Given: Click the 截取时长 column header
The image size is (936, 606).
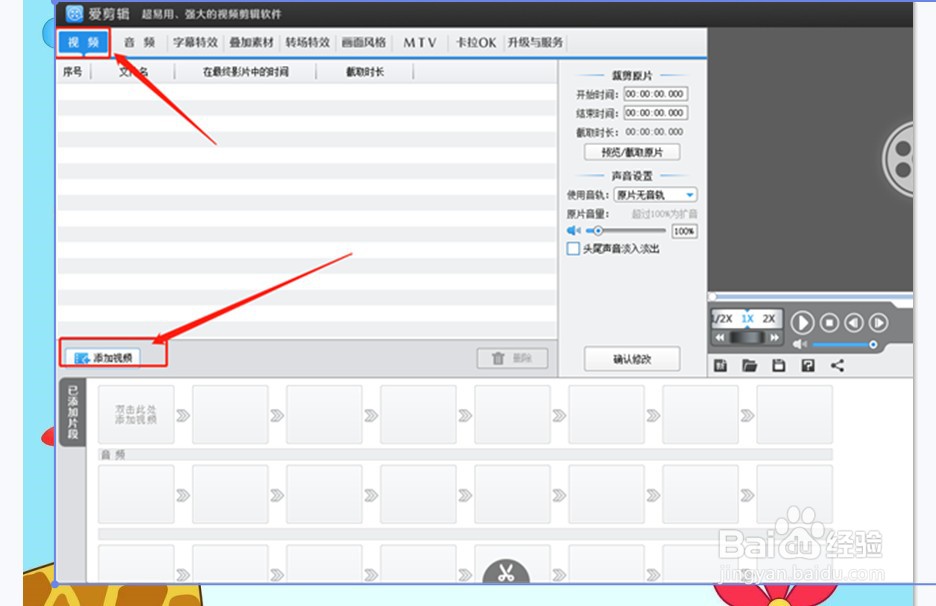Looking at the screenshot, I should (365, 72).
